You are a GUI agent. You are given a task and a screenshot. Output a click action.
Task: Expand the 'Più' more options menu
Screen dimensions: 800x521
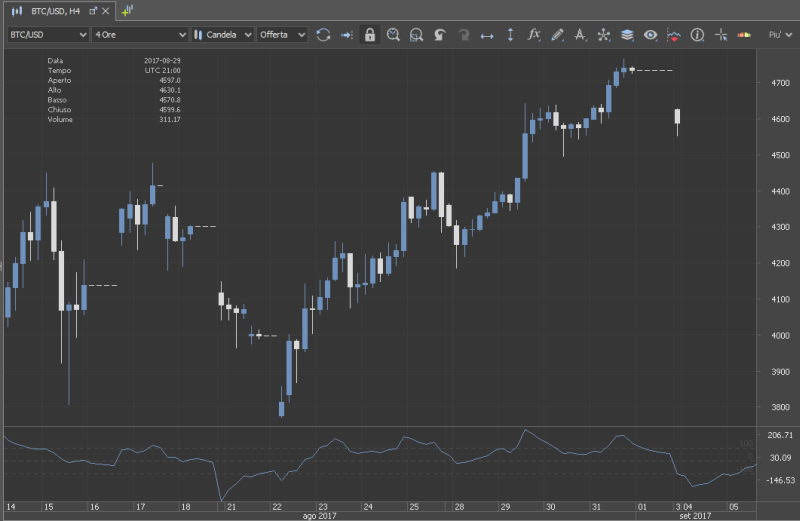777,35
